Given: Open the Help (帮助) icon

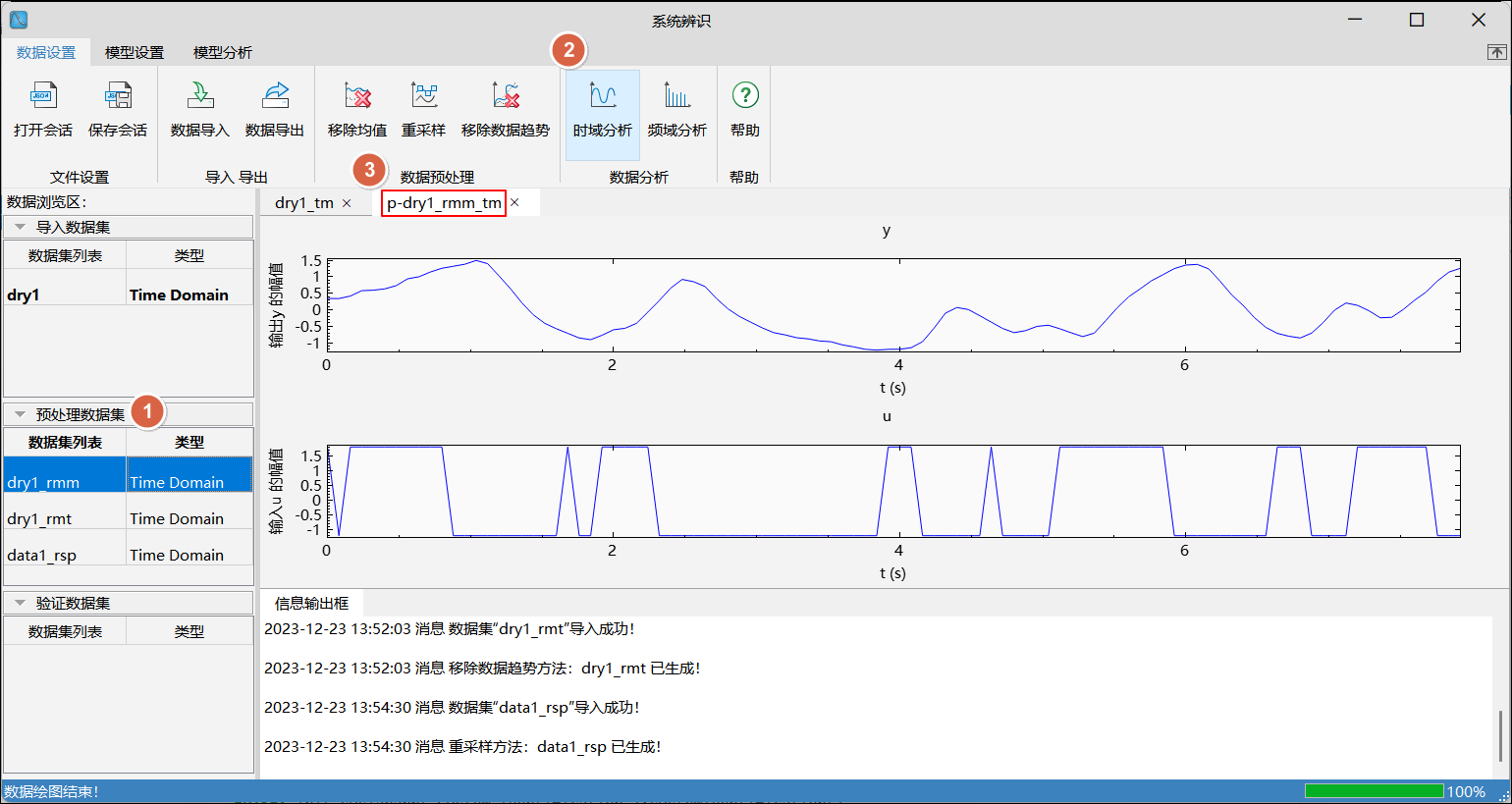Looking at the screenshot, I should pos(745,96).
